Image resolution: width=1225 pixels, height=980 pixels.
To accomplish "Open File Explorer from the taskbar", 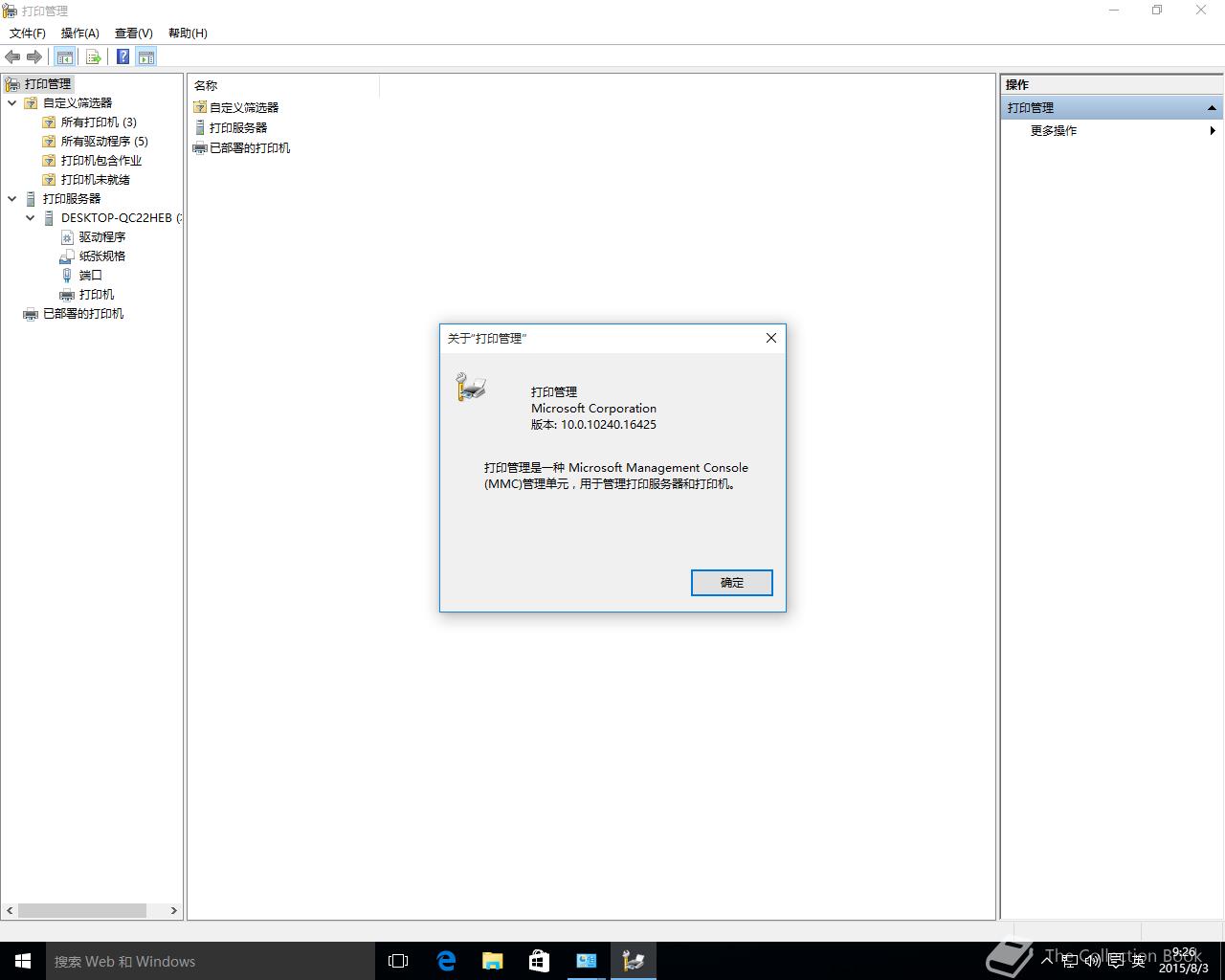I will pos(492,961).
